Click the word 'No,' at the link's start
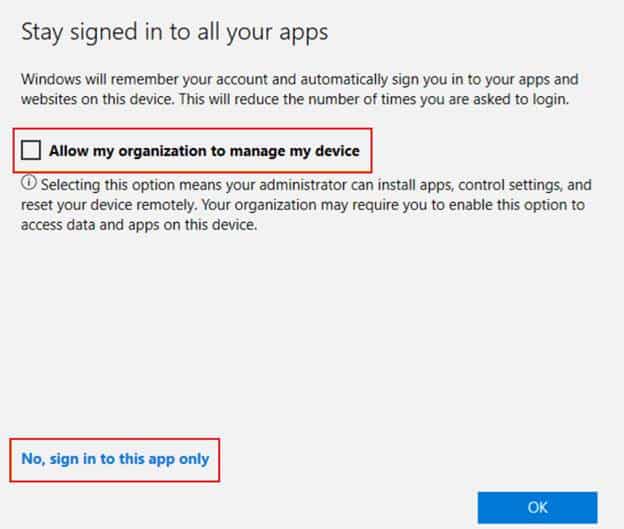Image resolution: width=624 pixels, height=529 pixels. tap(33, 459)
